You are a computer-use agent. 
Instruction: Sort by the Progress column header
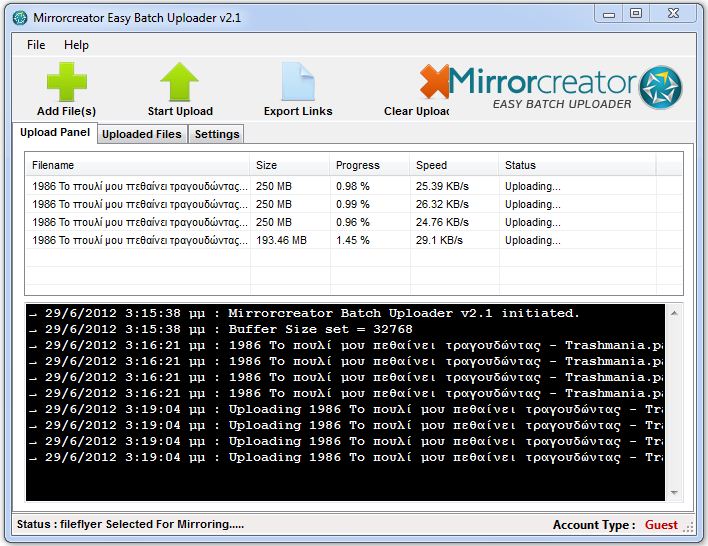coord(369,165)
